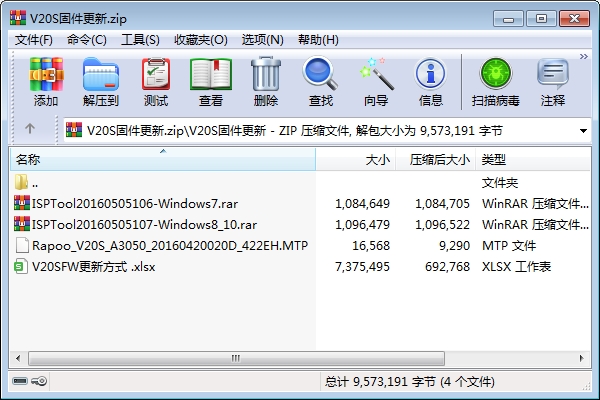
Task: Open the 帮助(H) menu
Action: (318, 39)
